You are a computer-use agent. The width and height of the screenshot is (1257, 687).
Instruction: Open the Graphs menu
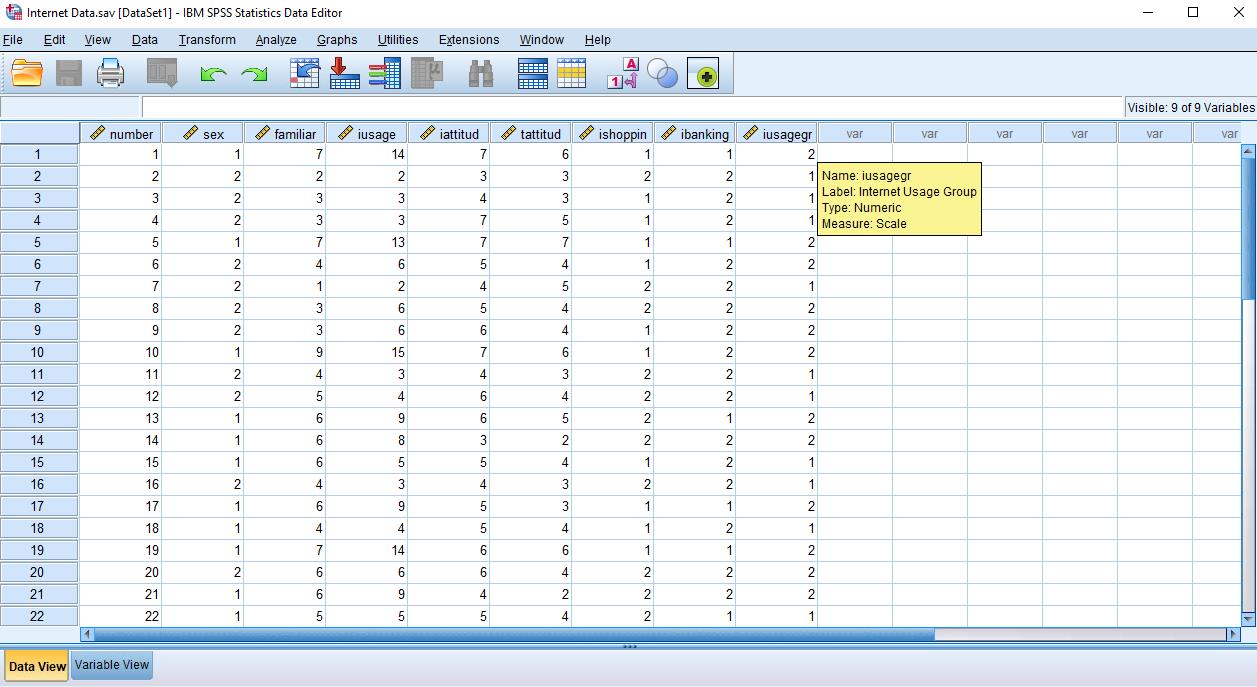(x=337, y=40)
